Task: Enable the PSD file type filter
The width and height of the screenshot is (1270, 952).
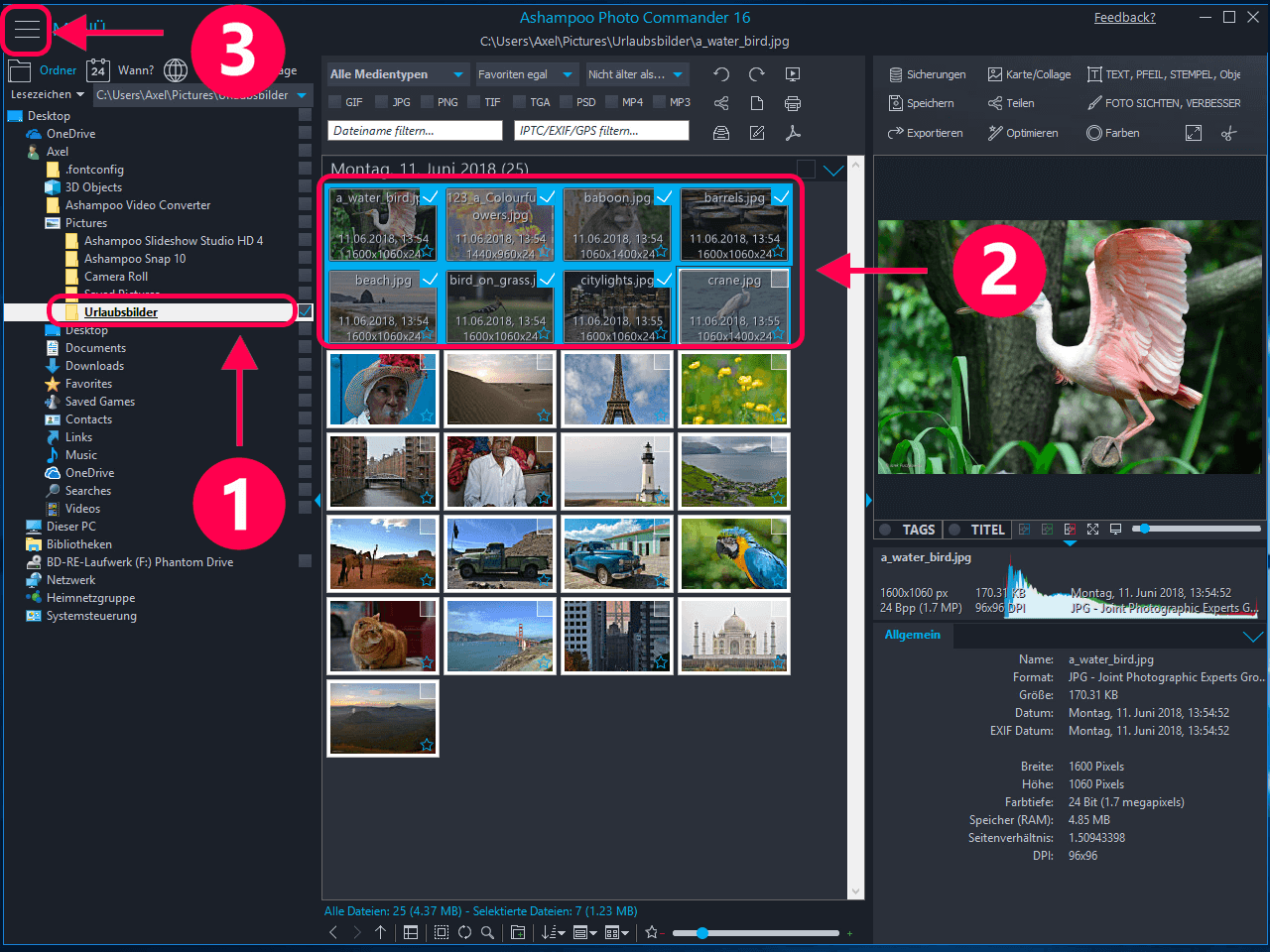Action: coord(566,102)
